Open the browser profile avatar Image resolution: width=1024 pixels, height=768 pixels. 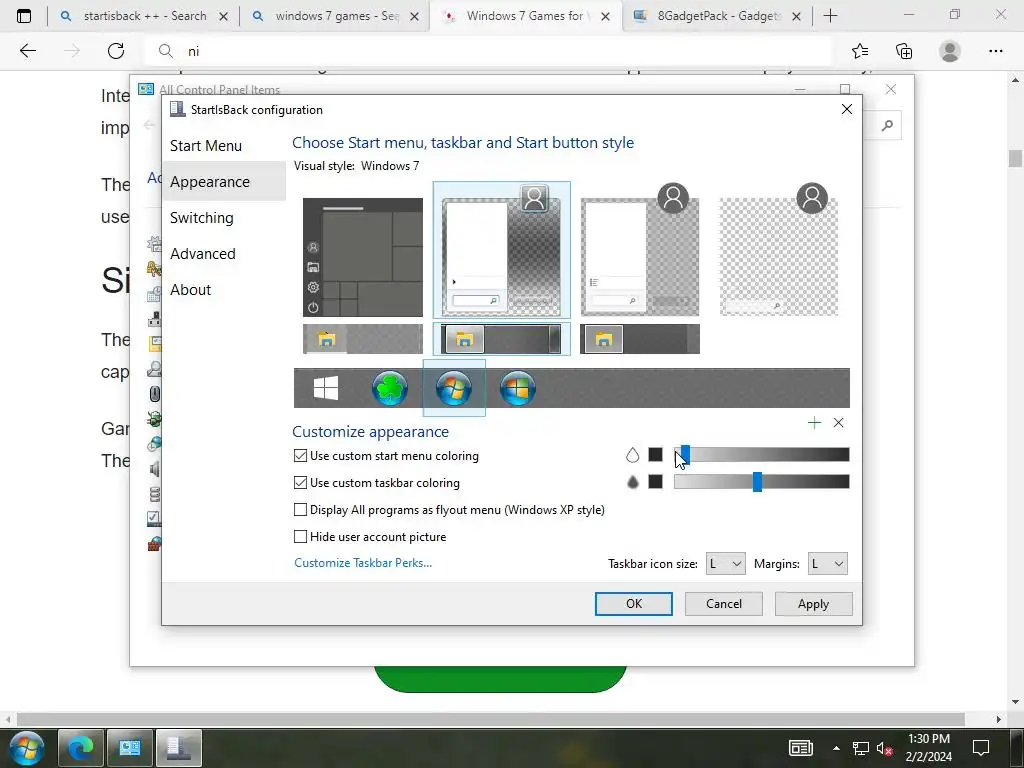950,51
